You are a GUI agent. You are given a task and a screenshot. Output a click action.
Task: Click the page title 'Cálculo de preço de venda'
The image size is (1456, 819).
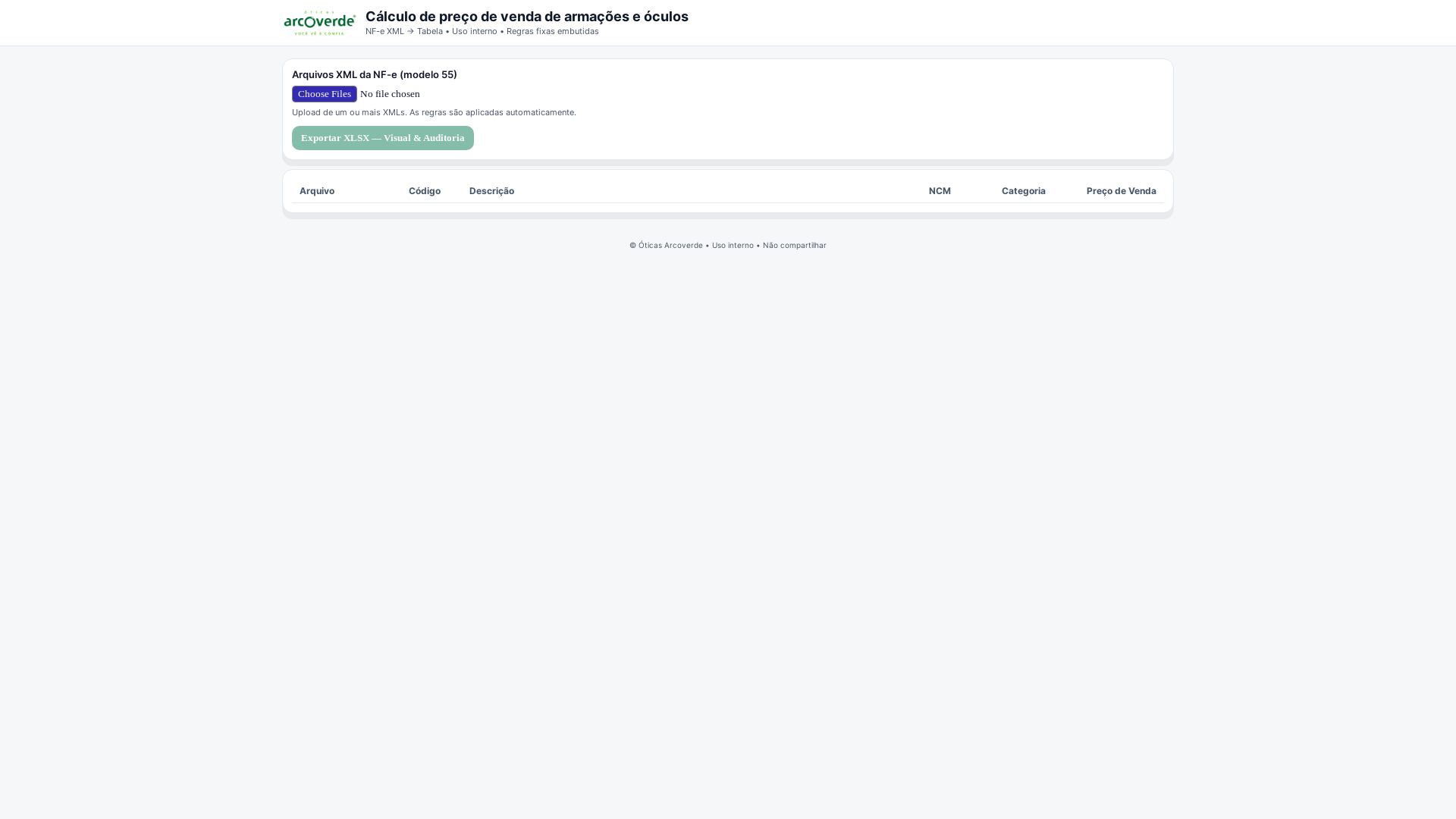point(453,17)
